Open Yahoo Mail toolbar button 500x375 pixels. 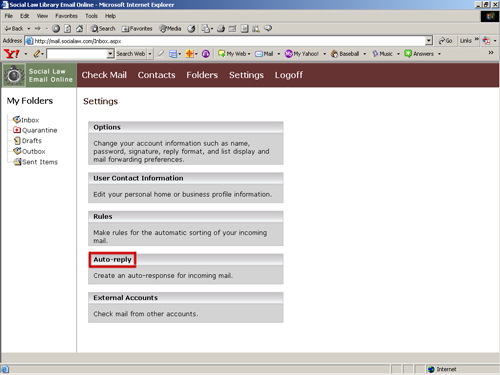[264, 54]
